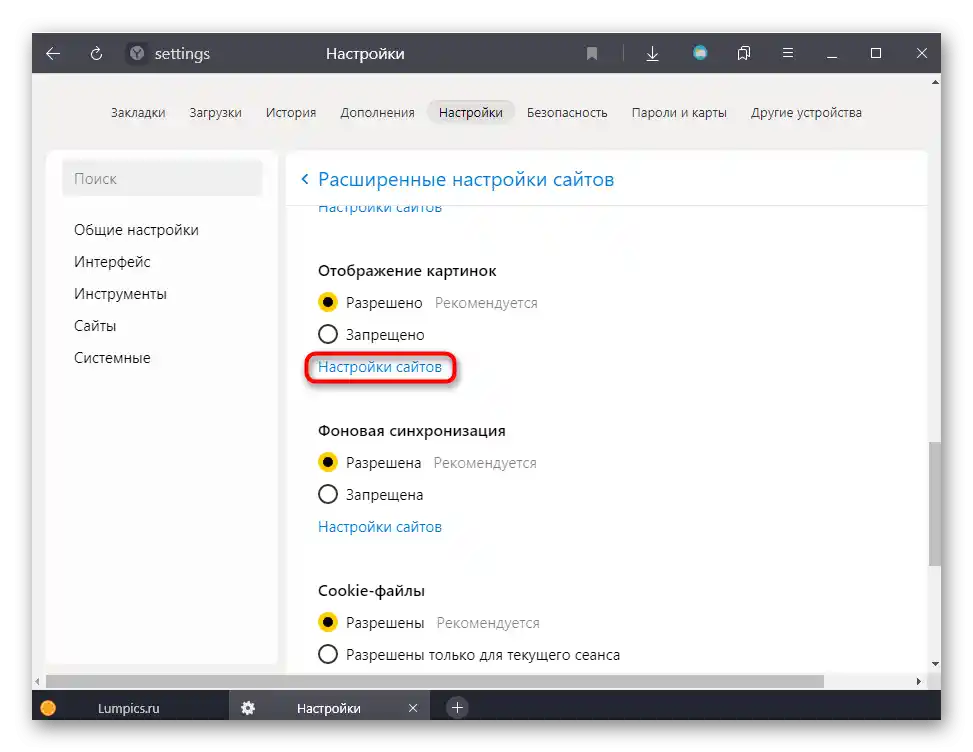Open a new tab with plus button
Image resolution: width=973 pixels, height=752 pixels.
tap(457, 707)
